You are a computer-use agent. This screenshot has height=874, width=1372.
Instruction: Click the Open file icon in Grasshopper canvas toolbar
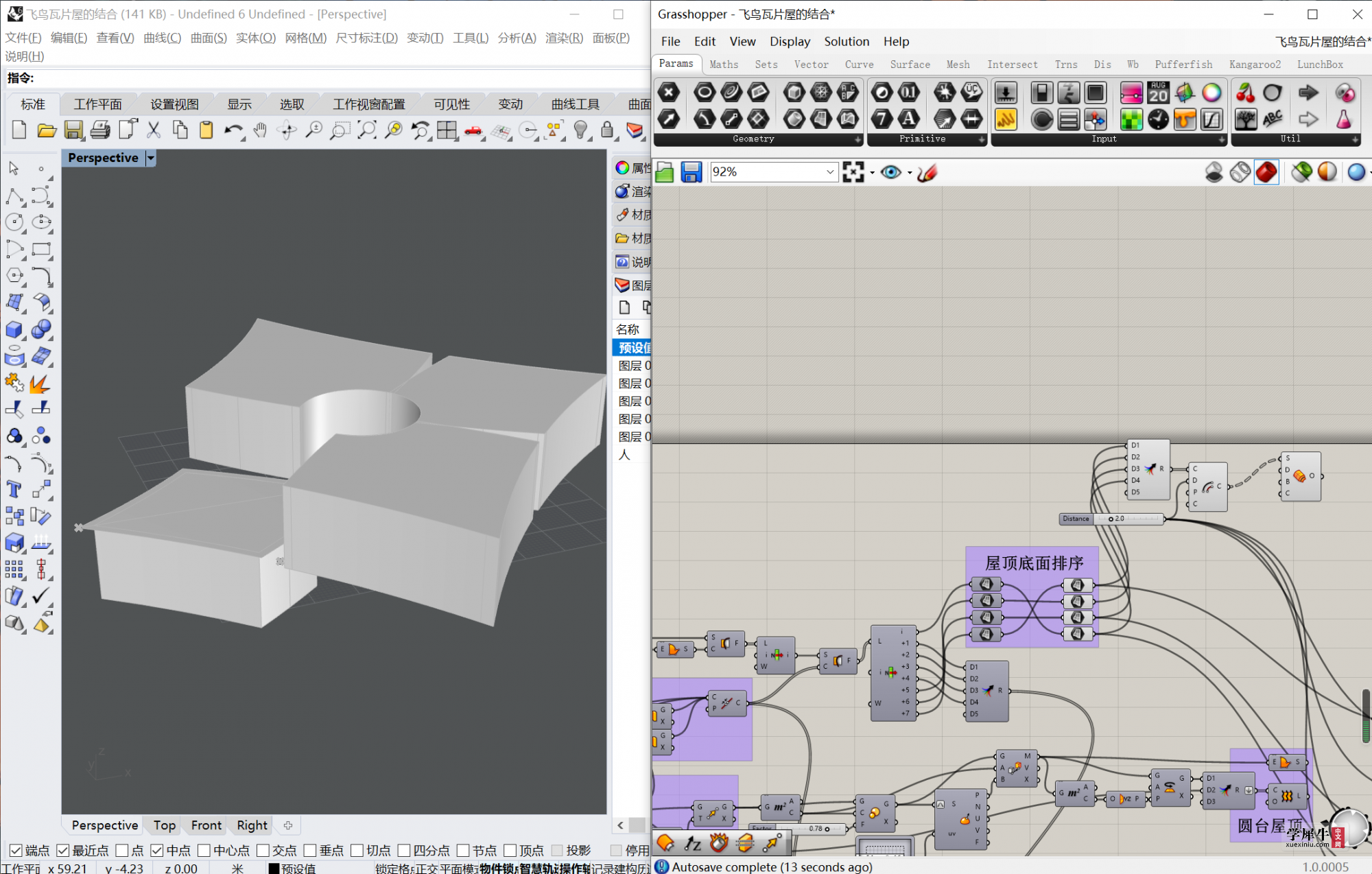pos(665,172)
